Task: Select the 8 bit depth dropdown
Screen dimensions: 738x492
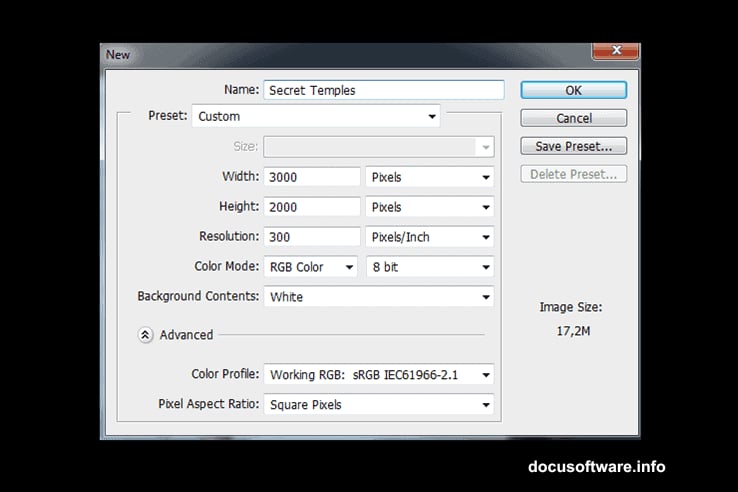Action: click(x=430, y=267)
